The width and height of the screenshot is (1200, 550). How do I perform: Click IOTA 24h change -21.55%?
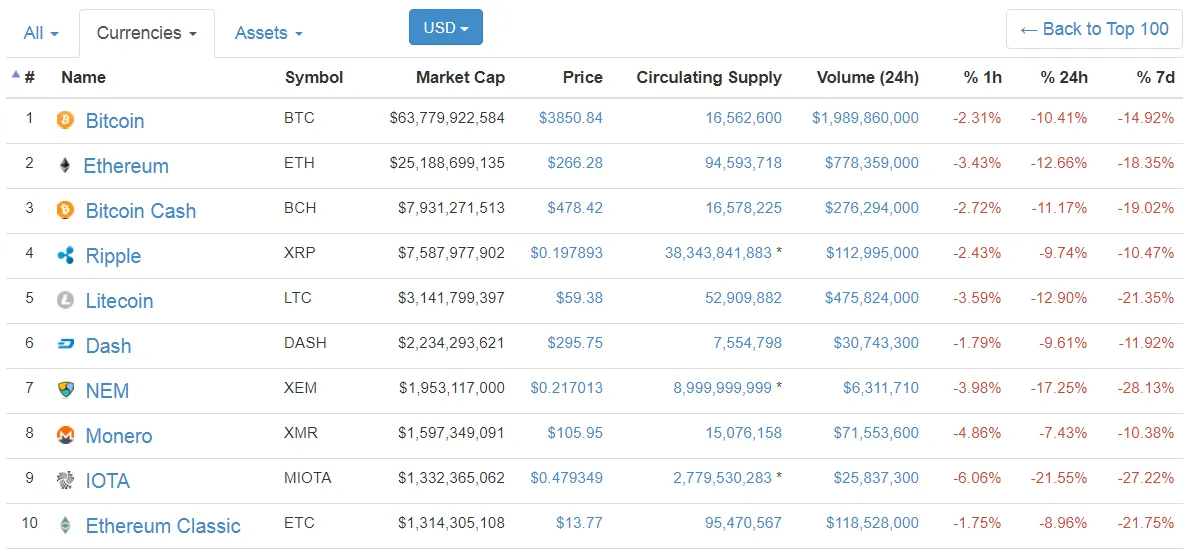(1059, 478)
